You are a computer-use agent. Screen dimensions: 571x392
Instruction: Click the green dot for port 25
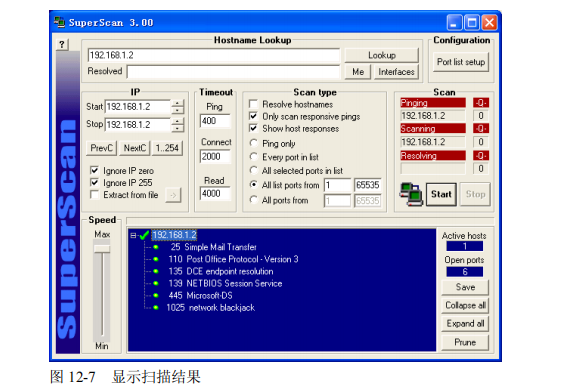pos(156,247)
